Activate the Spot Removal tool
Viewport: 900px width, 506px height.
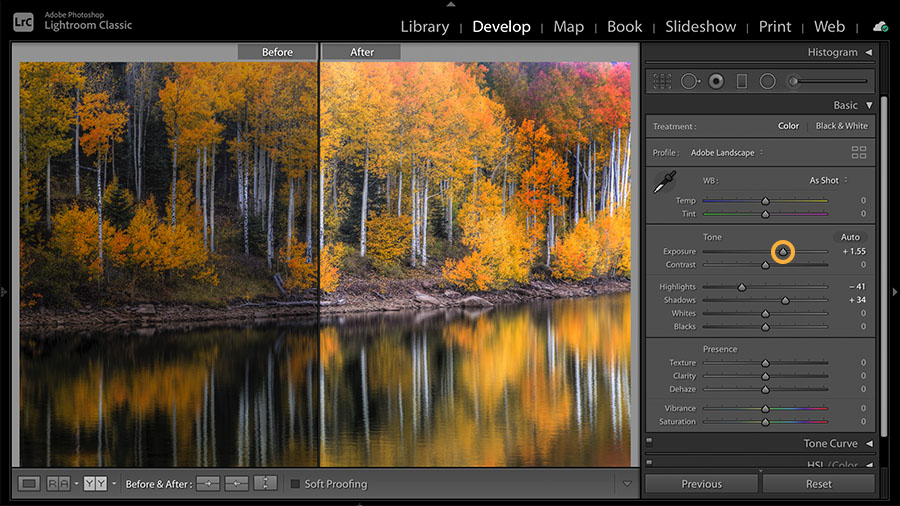pos(690,81)
